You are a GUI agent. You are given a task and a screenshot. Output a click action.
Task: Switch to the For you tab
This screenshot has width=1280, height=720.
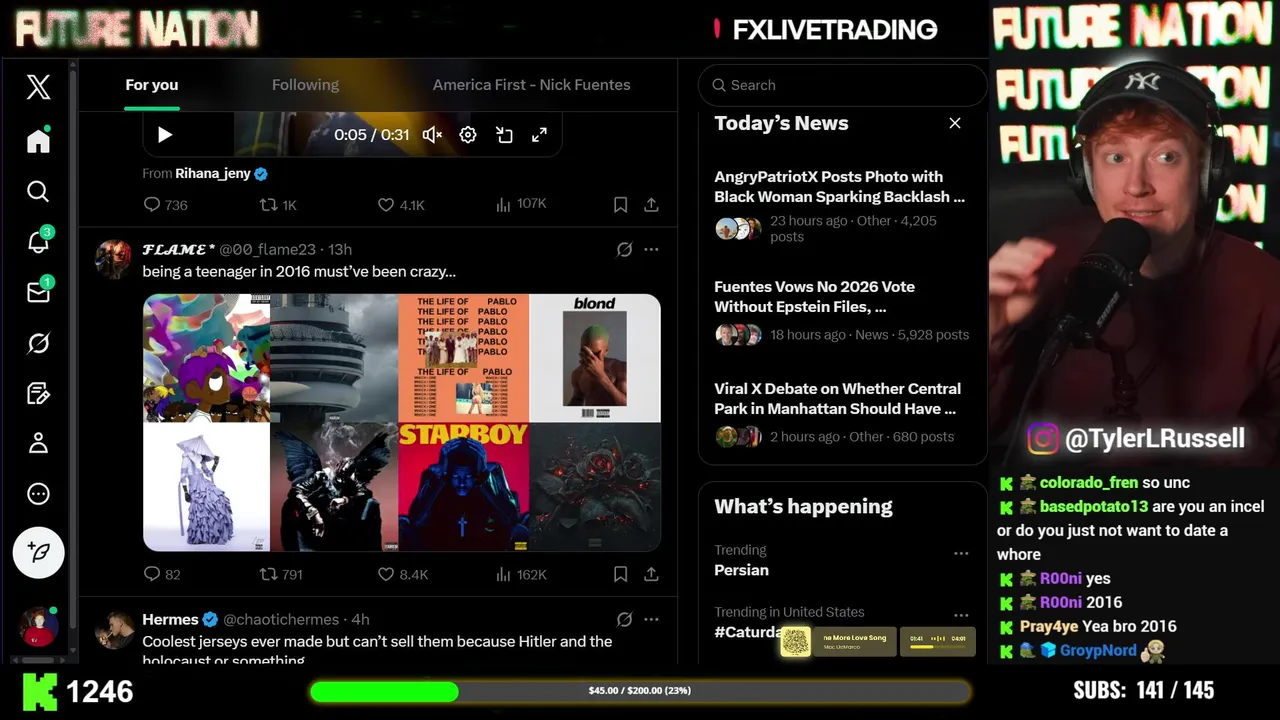(x=152, y=85)
